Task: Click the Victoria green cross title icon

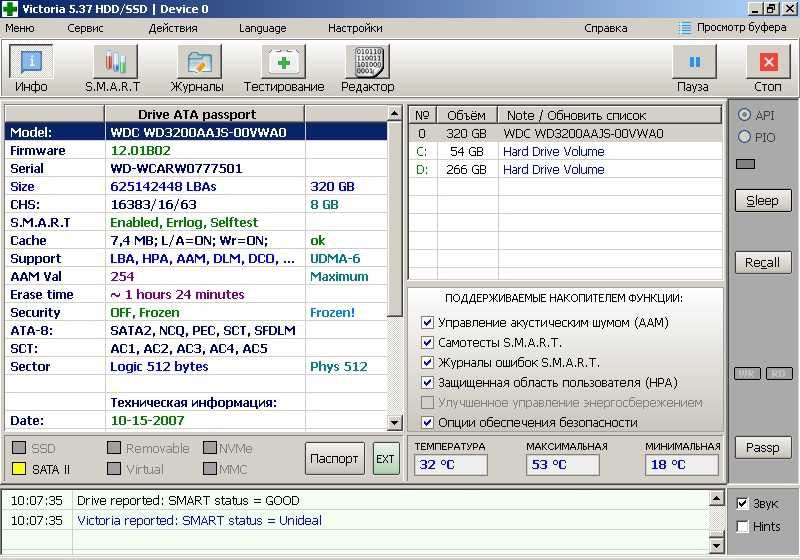Action: coord(9,8)
